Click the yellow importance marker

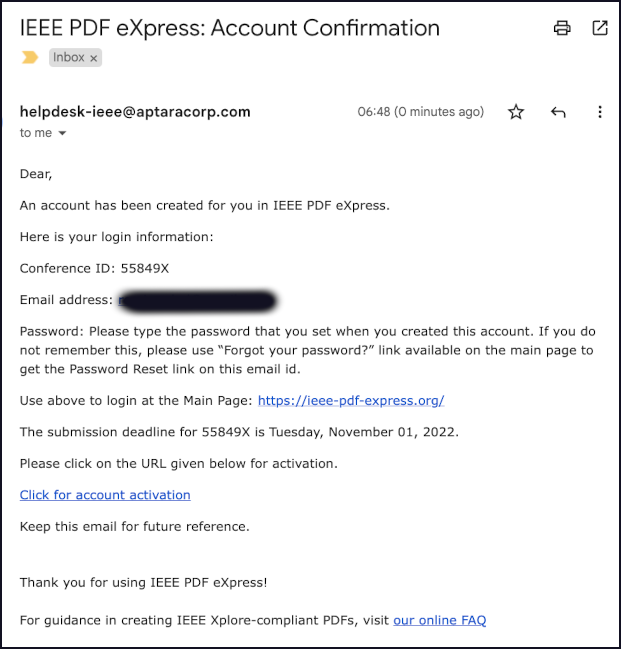click(30, 58)
